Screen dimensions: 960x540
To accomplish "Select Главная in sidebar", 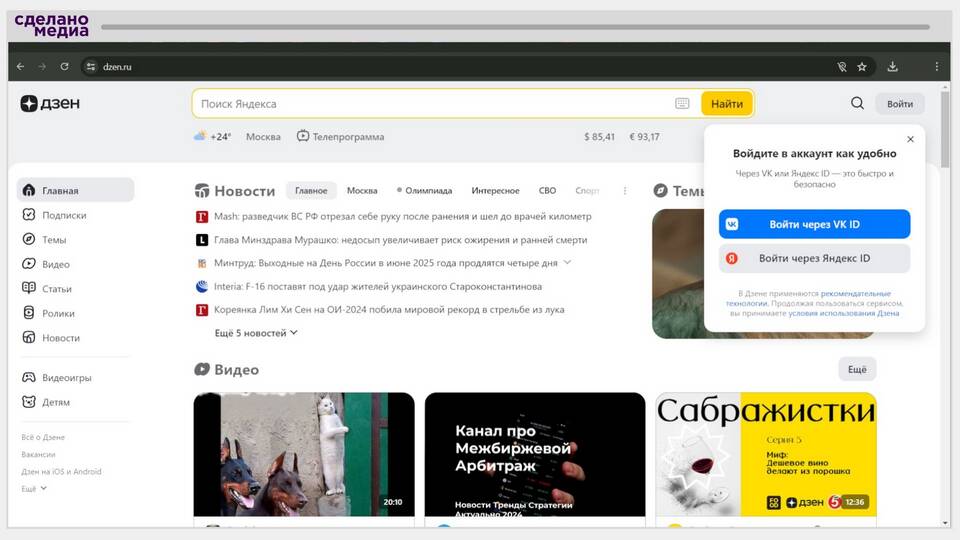I will (x=75, y=190).
